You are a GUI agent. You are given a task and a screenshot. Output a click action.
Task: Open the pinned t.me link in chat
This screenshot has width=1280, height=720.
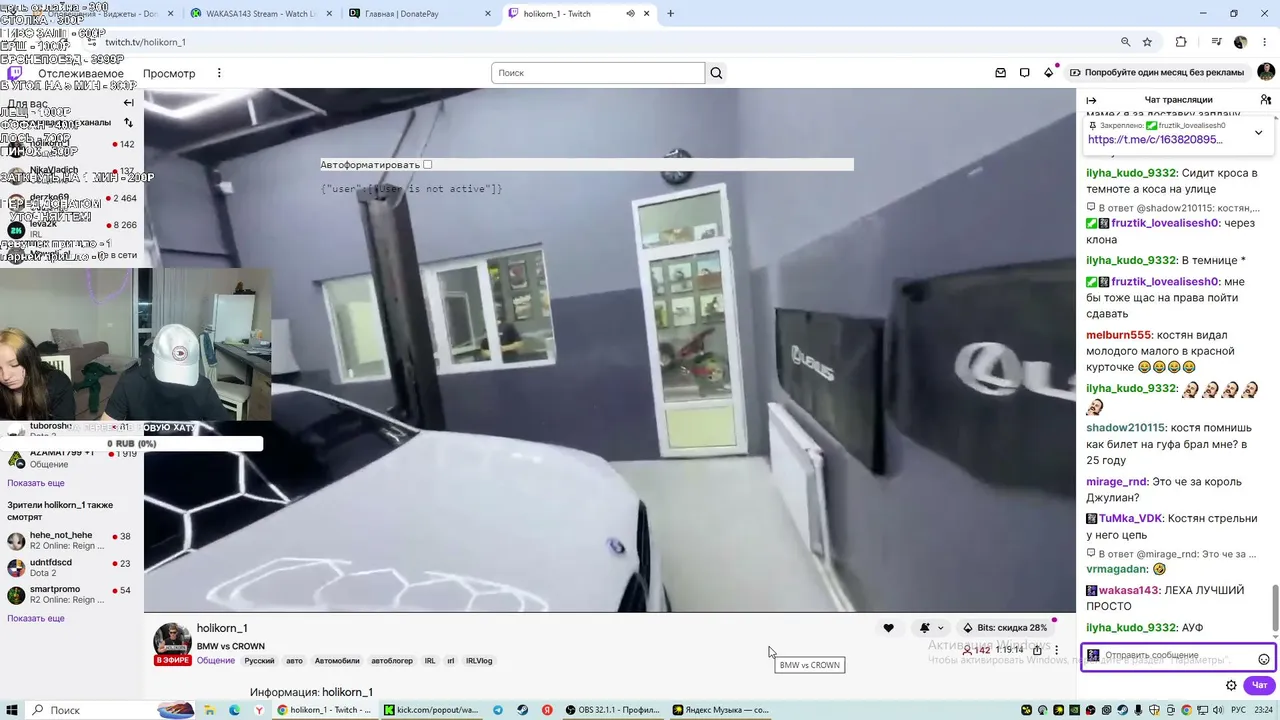click(1155, 140)
